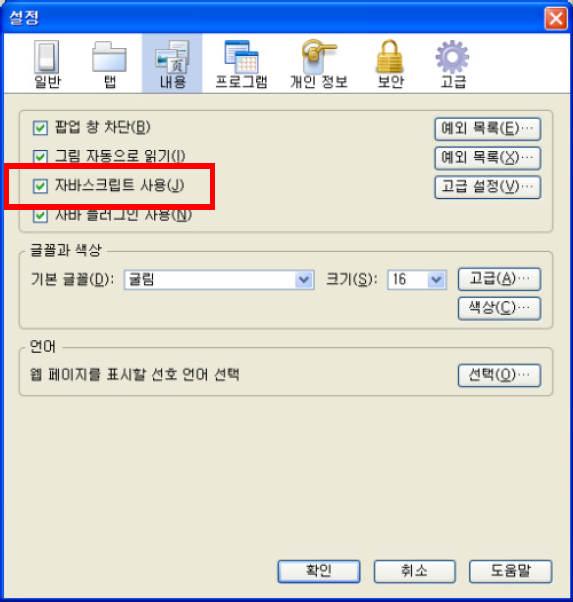Confirm settings with the 확인 button

(319, 571)
